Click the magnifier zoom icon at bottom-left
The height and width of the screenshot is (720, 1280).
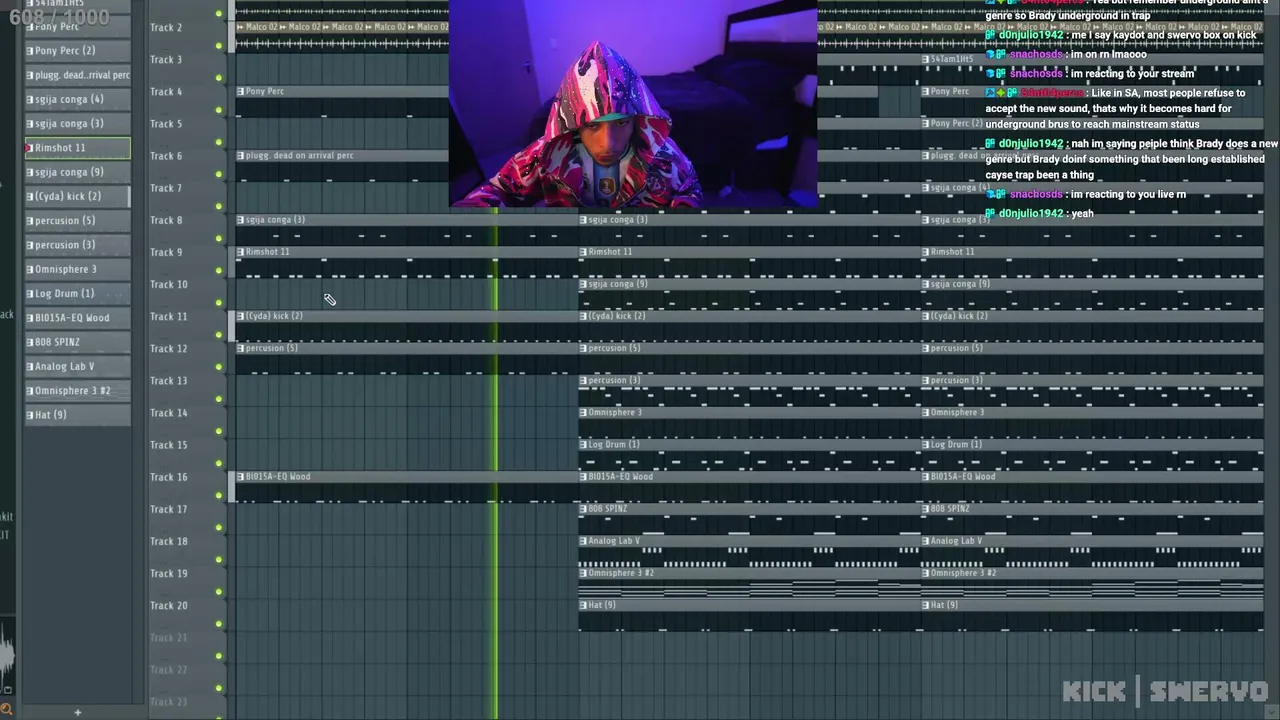pos(7,710)
